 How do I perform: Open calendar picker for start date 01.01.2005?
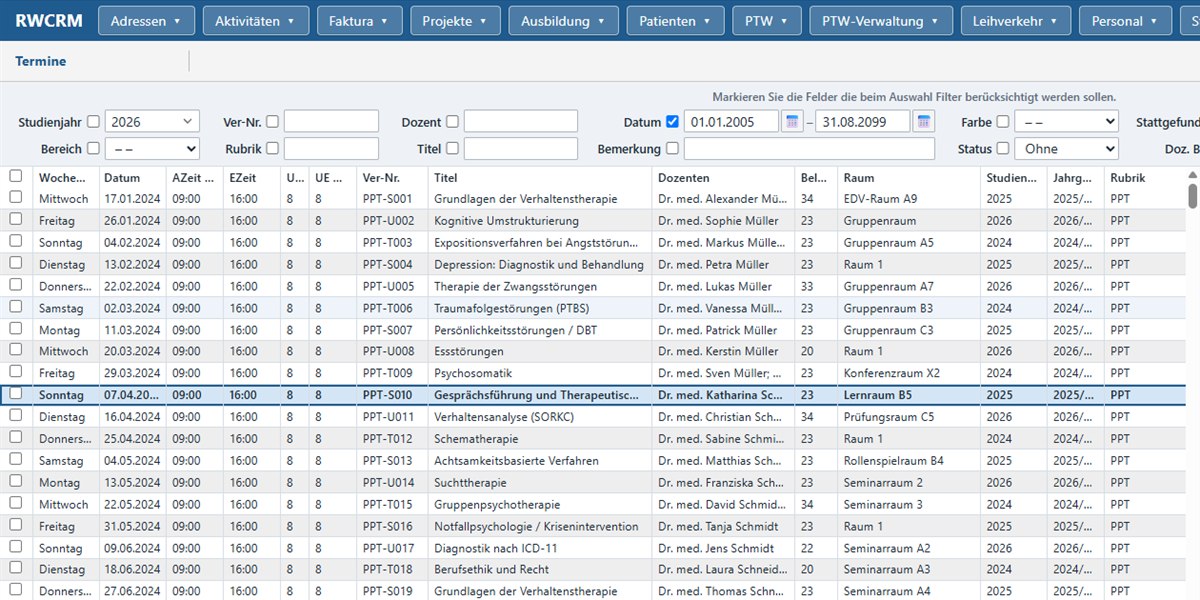click(792, 122)
